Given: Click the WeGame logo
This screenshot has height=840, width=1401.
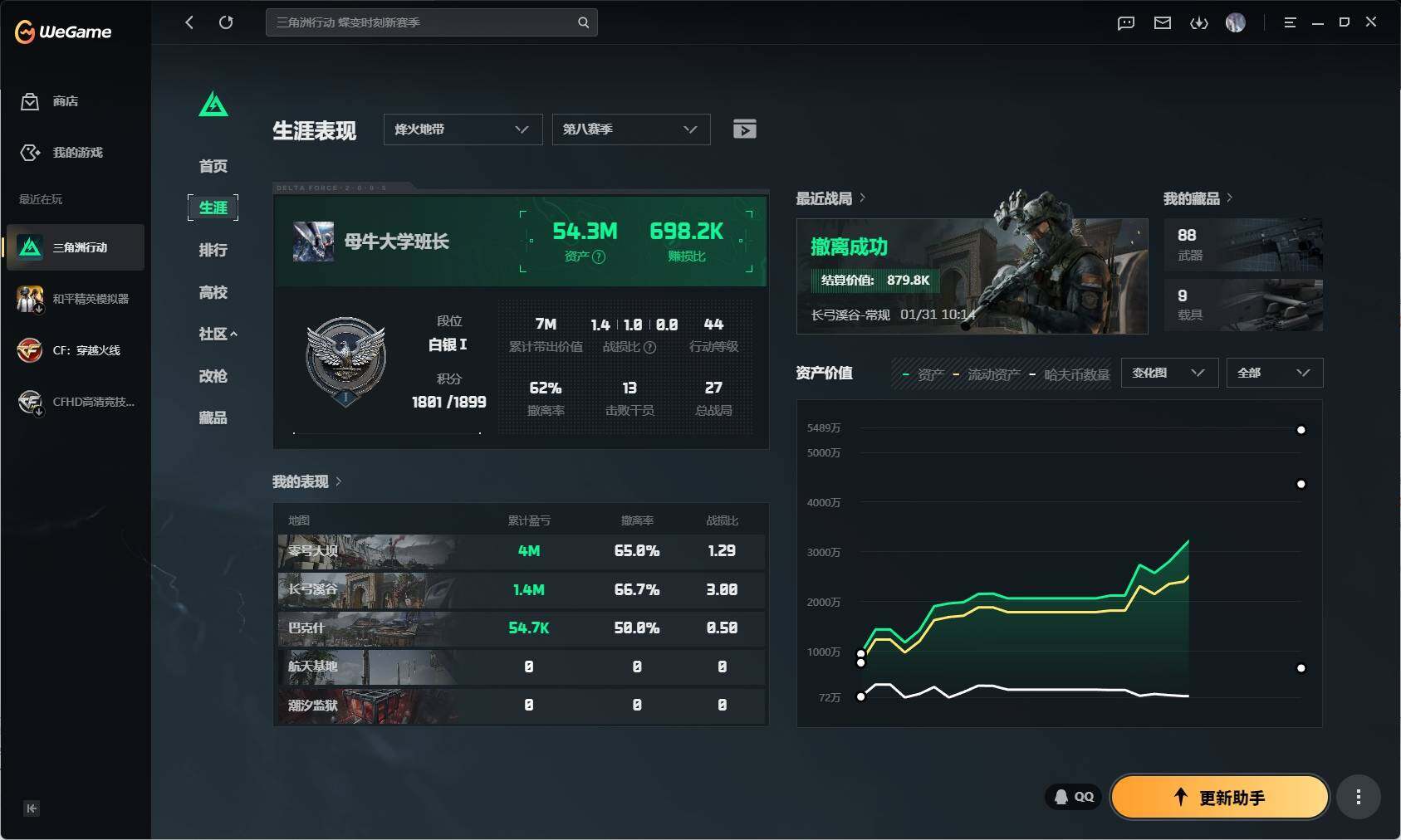Looking at the screenshot, I should (63, 32).
